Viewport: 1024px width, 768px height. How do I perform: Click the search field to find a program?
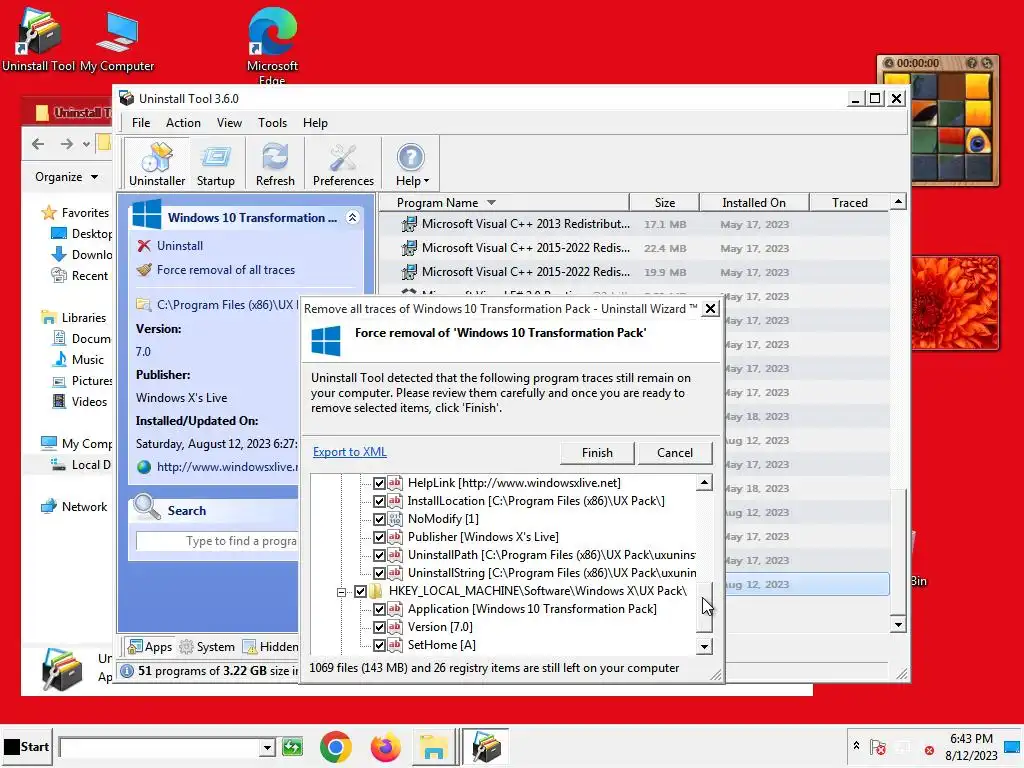coord(217,541)
